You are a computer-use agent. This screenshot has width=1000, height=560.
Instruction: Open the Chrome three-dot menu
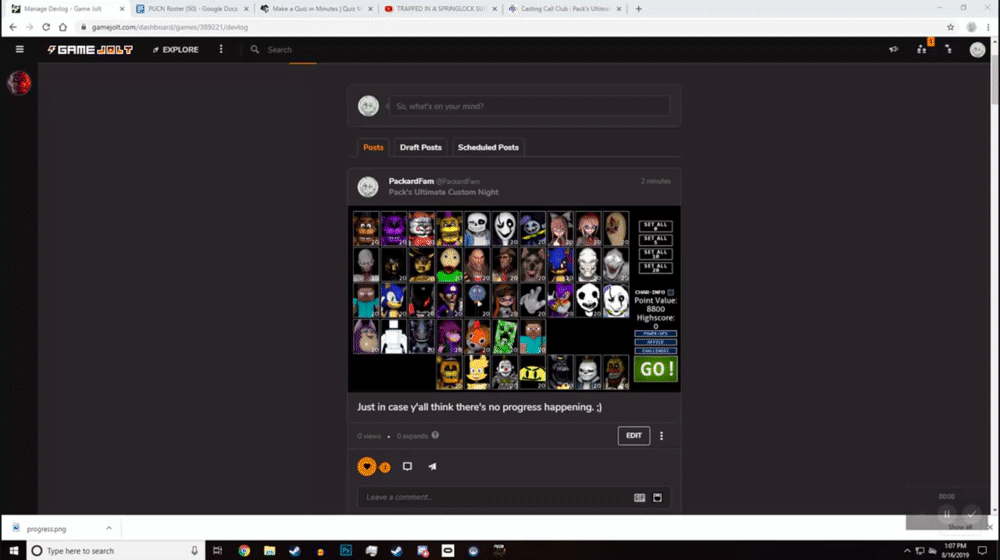[x=989, y=27]
